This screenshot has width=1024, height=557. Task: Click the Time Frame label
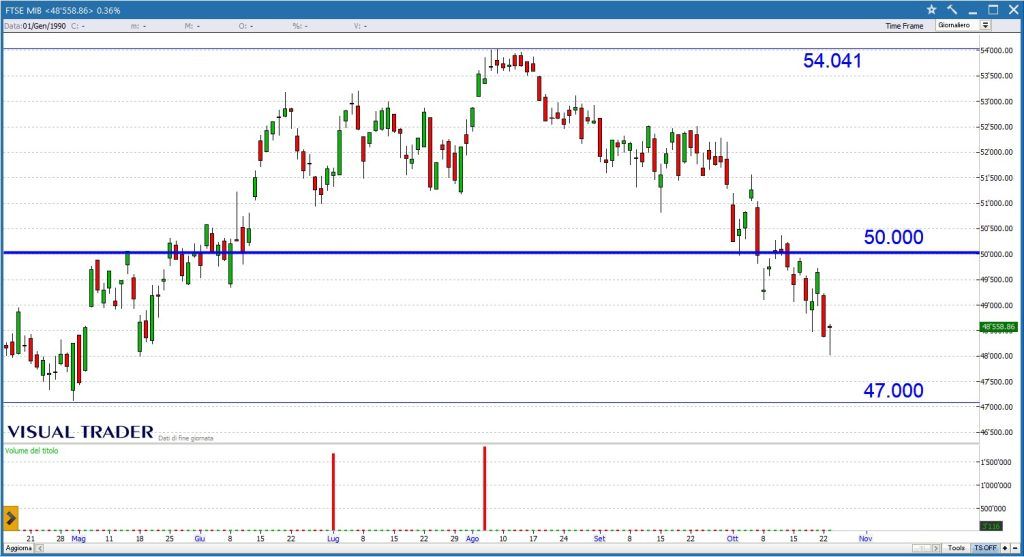click(904, 26)
